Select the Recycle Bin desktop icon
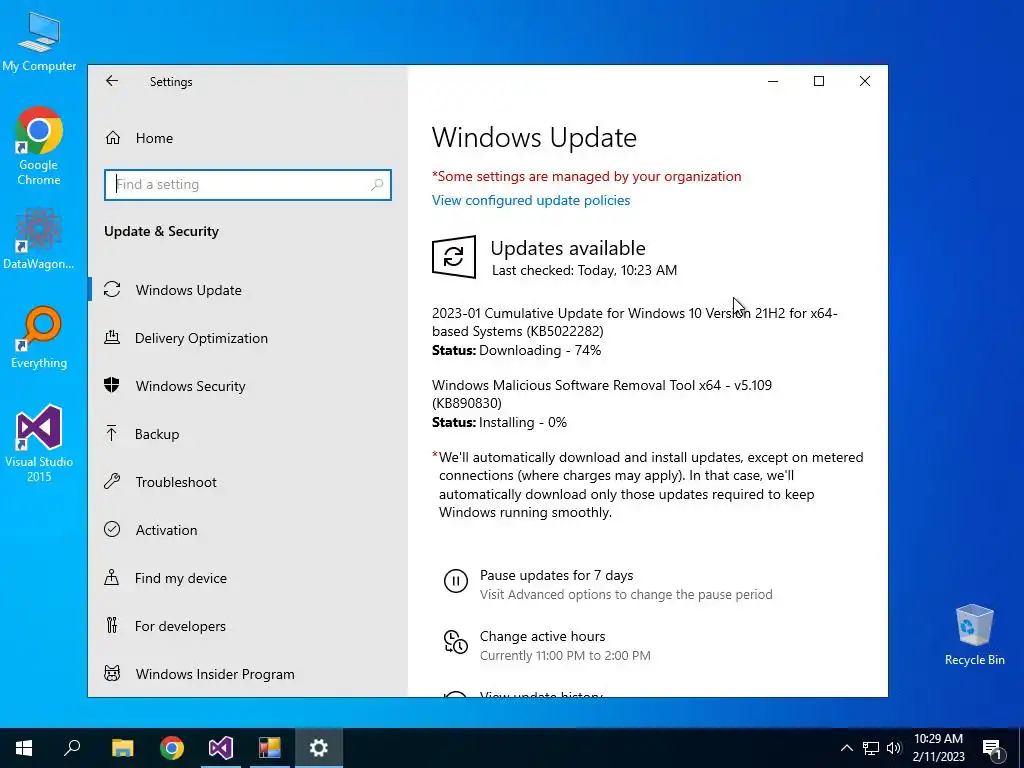Image resolution: width=1024 pixels, height=768 pixels. [974, 635]
